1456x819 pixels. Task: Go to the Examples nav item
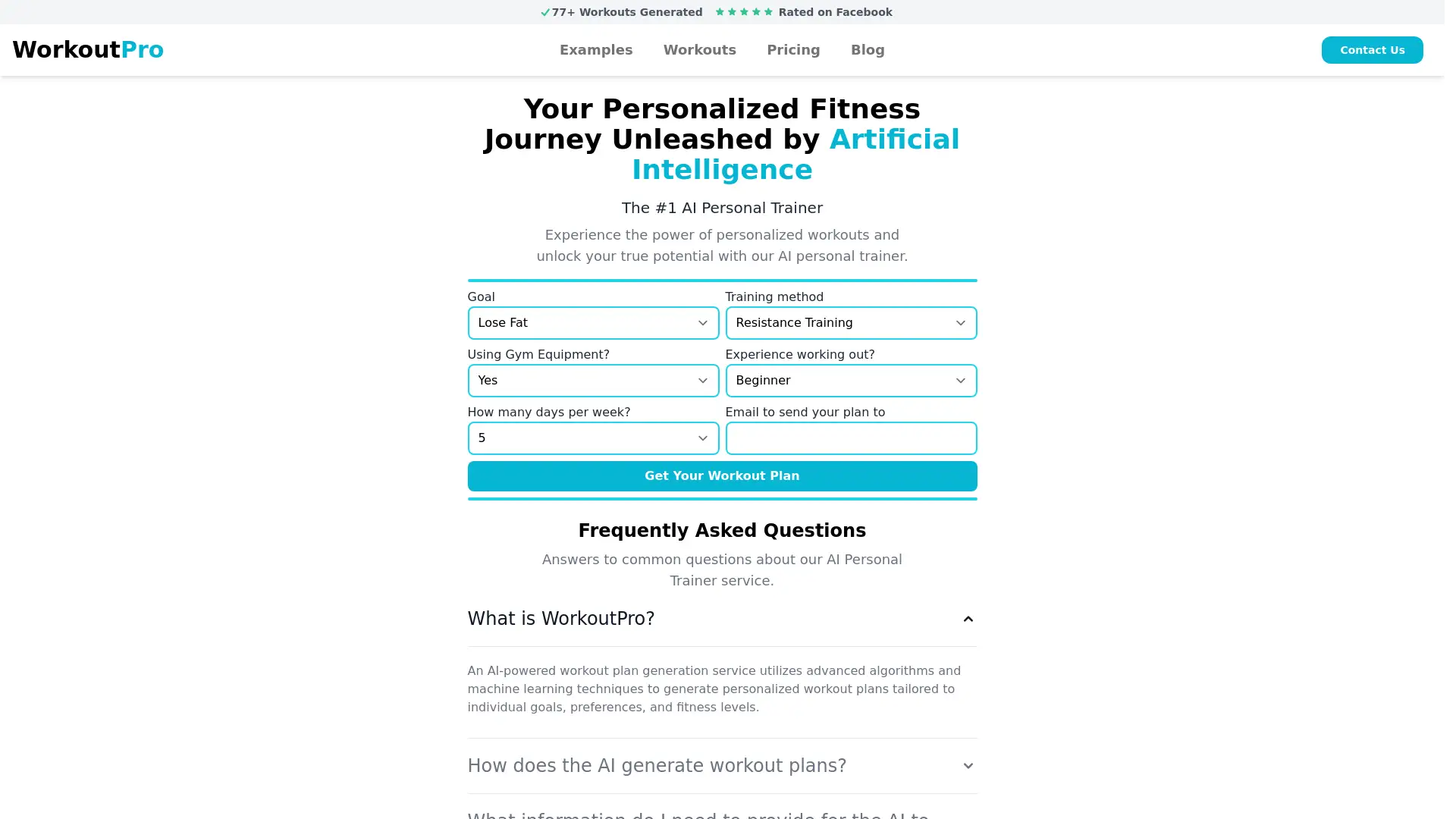coord(596,50)
